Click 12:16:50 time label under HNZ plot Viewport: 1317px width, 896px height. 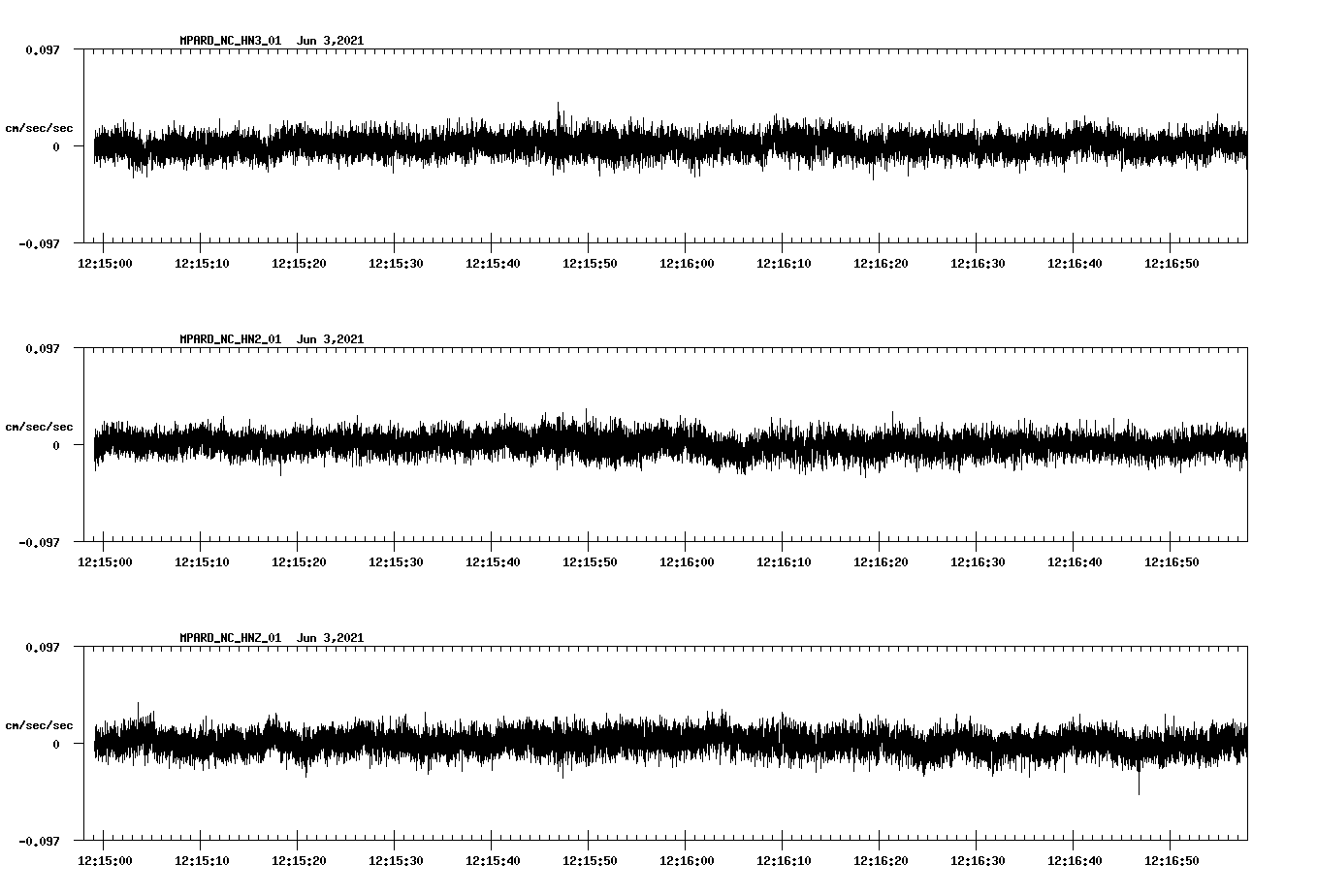(1172, 861)
